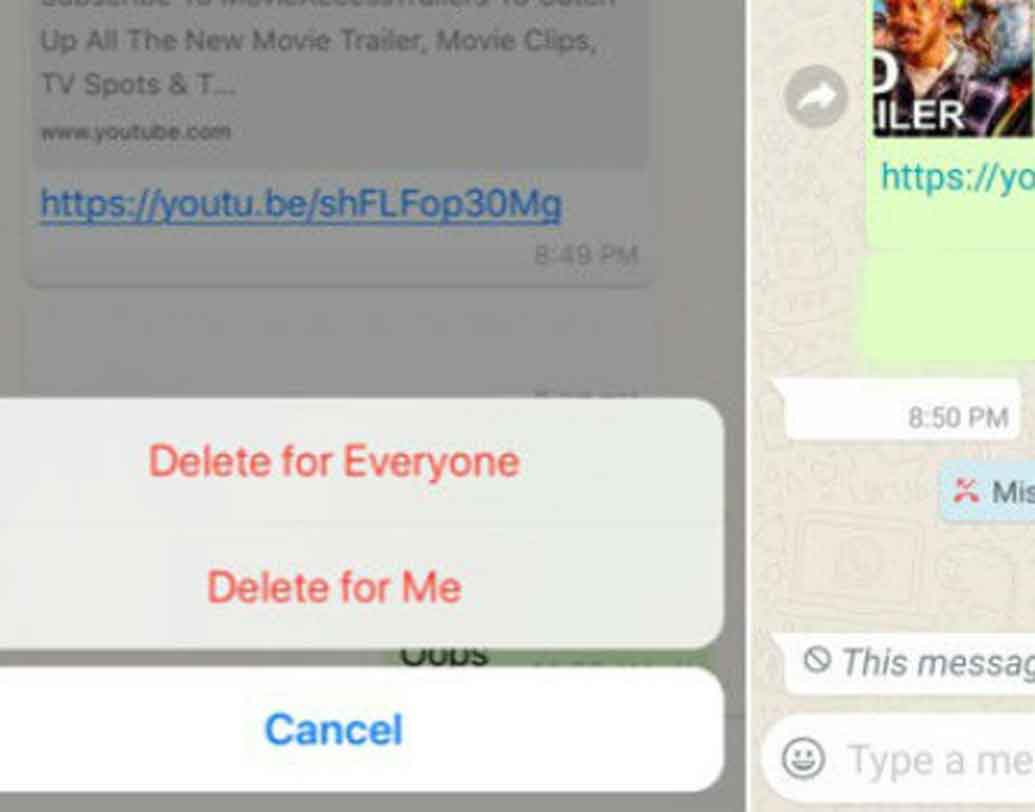Select the This message deleted bubble
This screenshot has width=1035, height=812.
(910, 663)
